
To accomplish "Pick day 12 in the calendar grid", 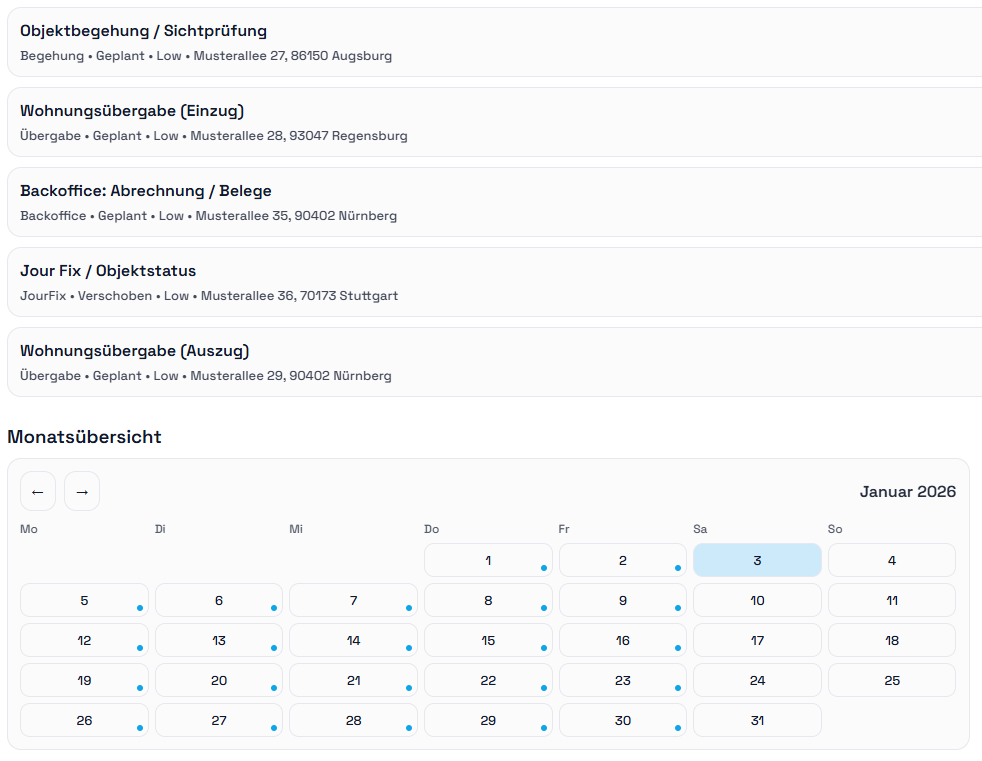I will (x=84, y=641).
